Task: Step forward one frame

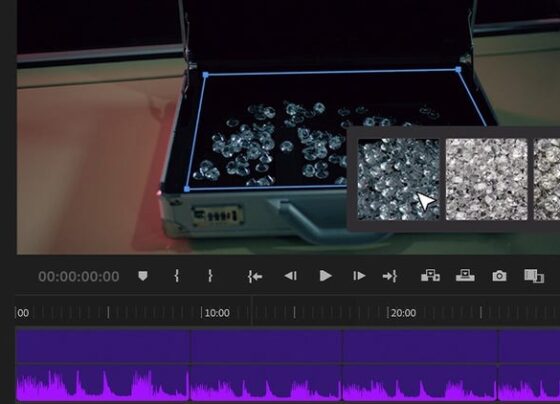Action: tap(359, 276)
